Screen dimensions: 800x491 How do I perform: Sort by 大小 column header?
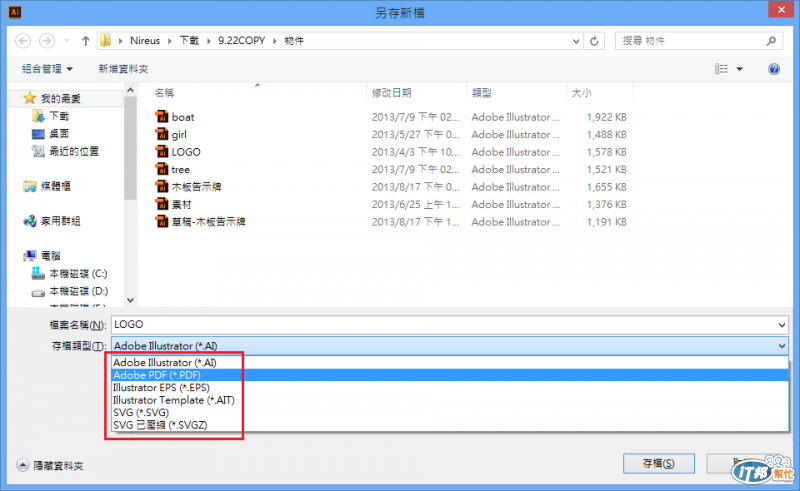click(581, 92)
